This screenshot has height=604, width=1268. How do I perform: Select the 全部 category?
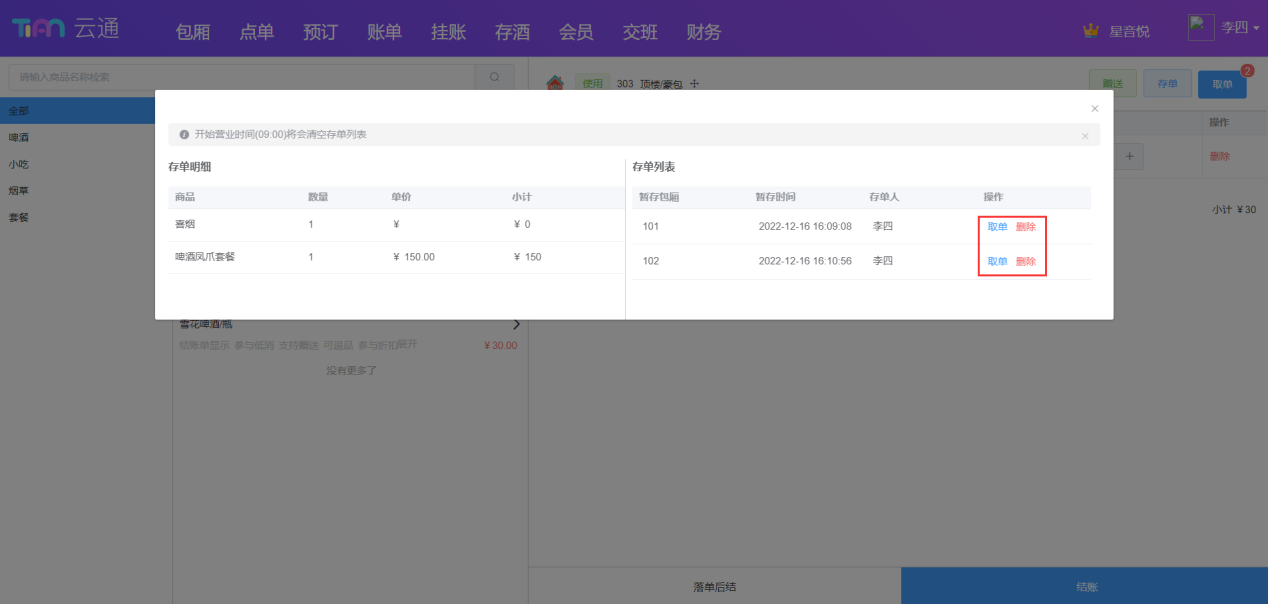click(x=77, y=110)
